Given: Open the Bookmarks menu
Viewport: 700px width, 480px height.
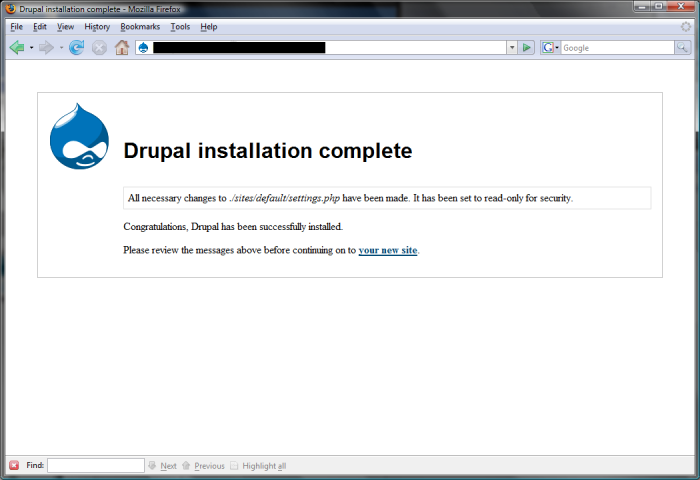Looking at the screenshot, I should pos(140,27).
